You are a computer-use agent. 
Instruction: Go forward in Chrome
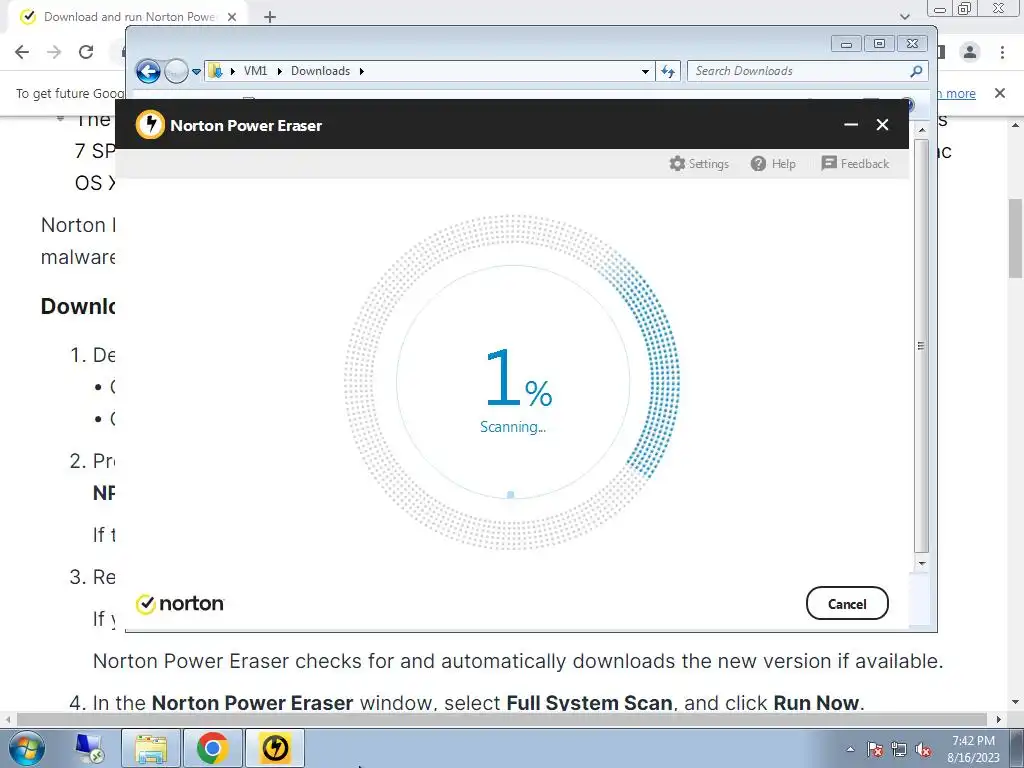[x=54, y=52]
